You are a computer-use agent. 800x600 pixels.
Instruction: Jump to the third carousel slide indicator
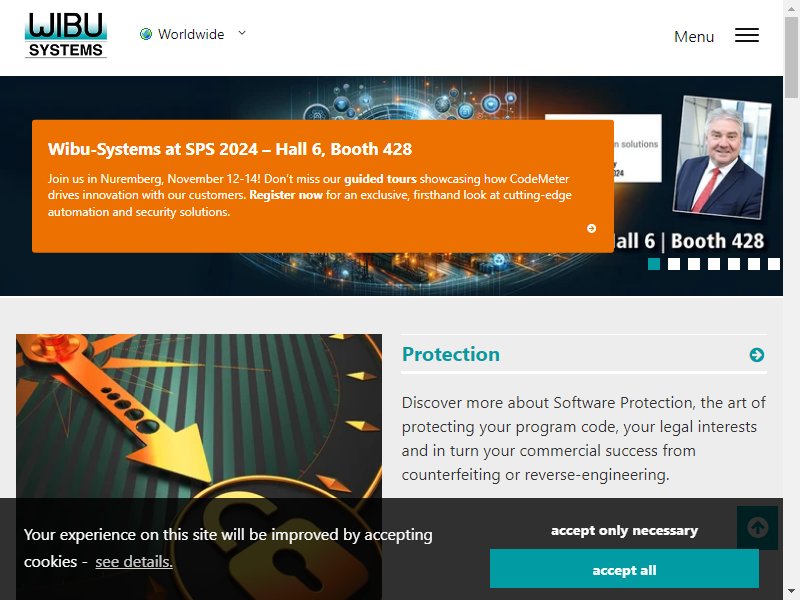click(x=694, y=264)
